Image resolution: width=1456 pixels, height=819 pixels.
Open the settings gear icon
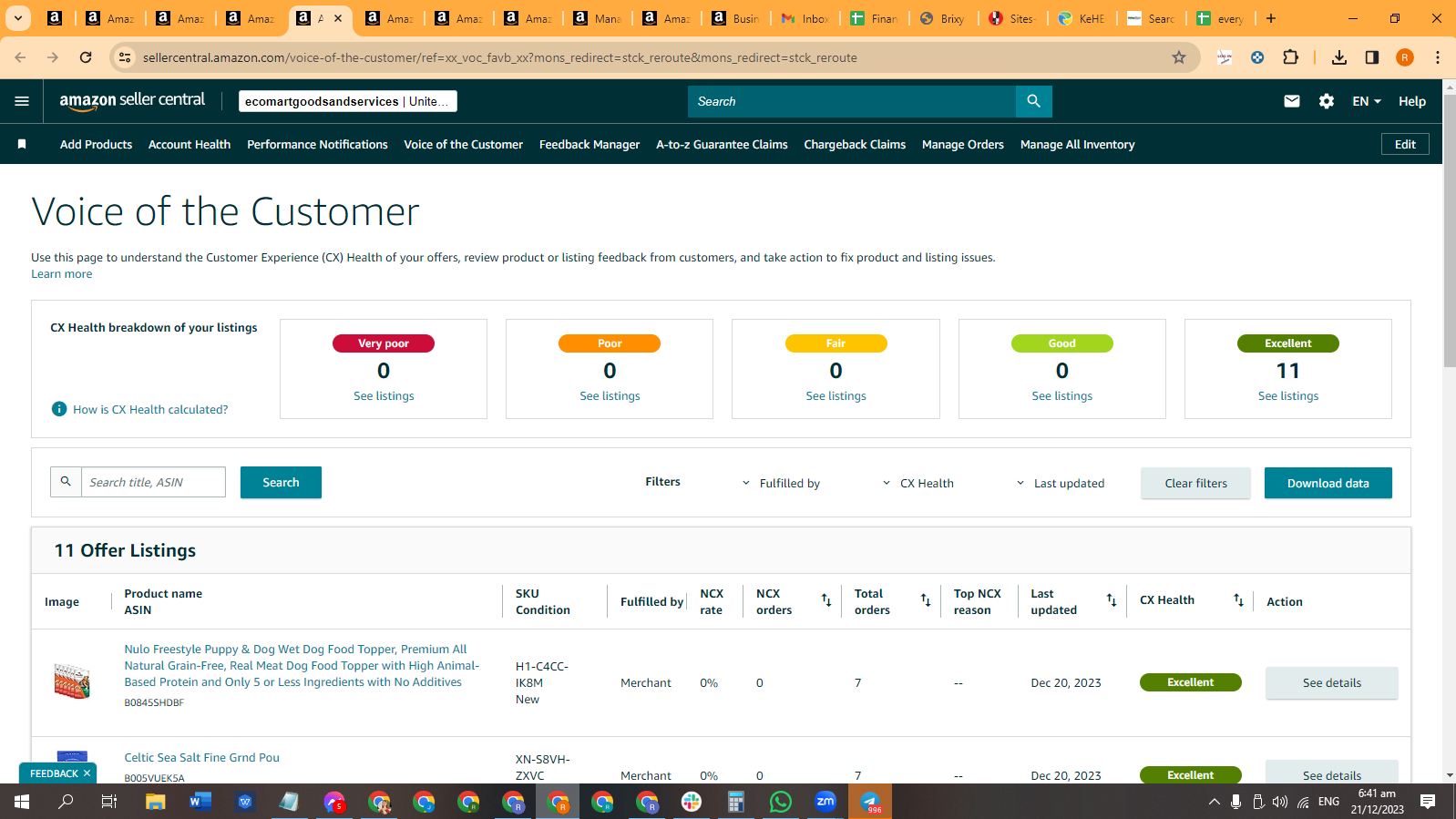point(1327,101)
